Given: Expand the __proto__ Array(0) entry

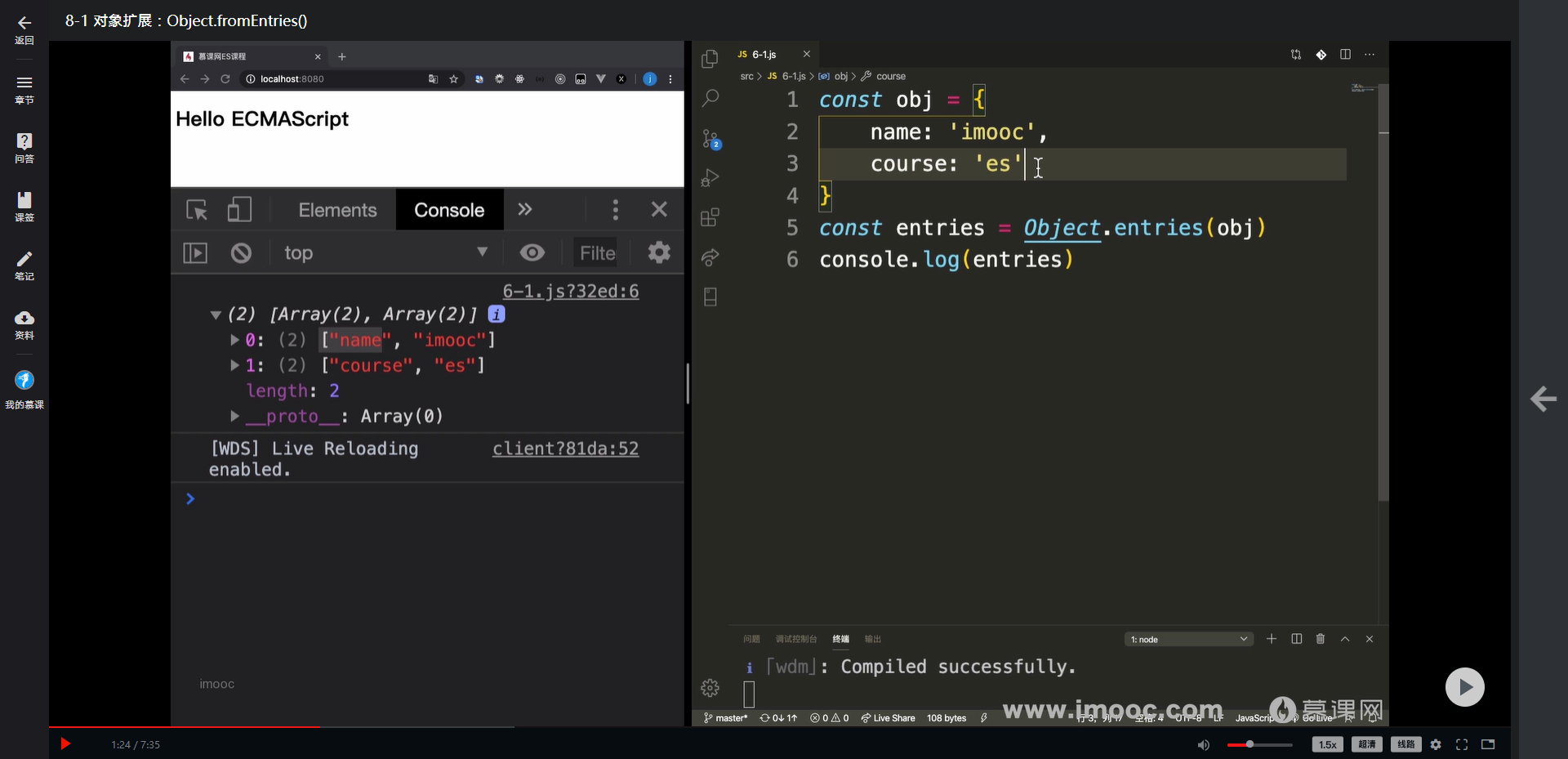Looking at the screenshot, I should pos(235,417).
